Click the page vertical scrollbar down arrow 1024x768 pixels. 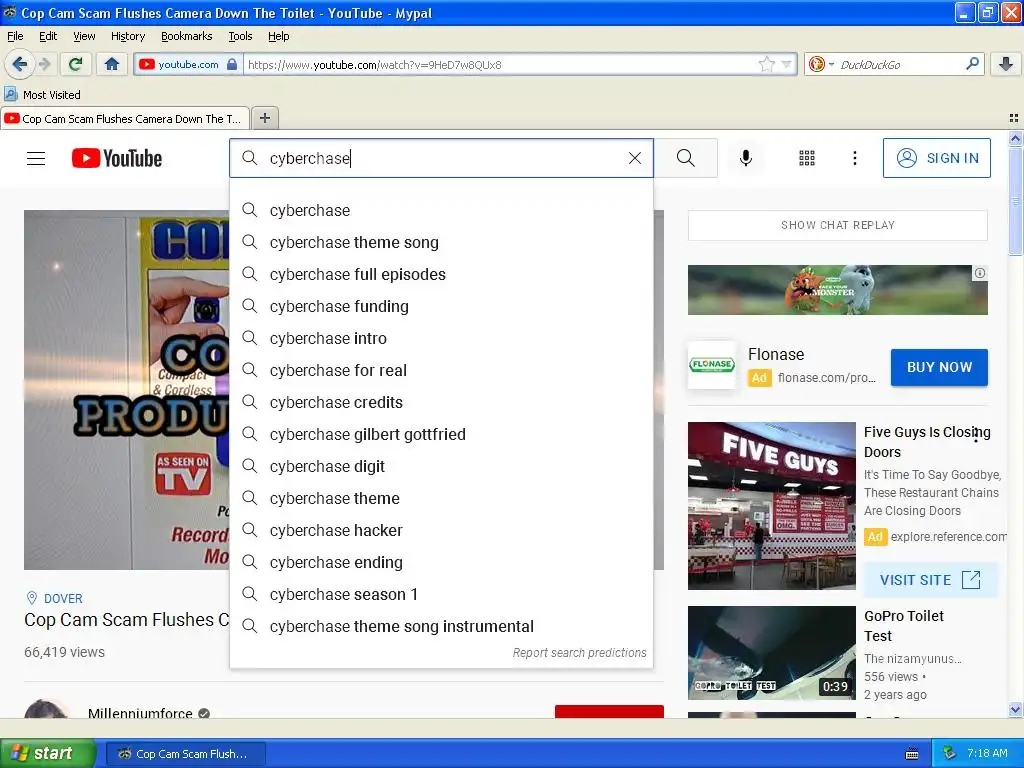[x=1015, y=709]
